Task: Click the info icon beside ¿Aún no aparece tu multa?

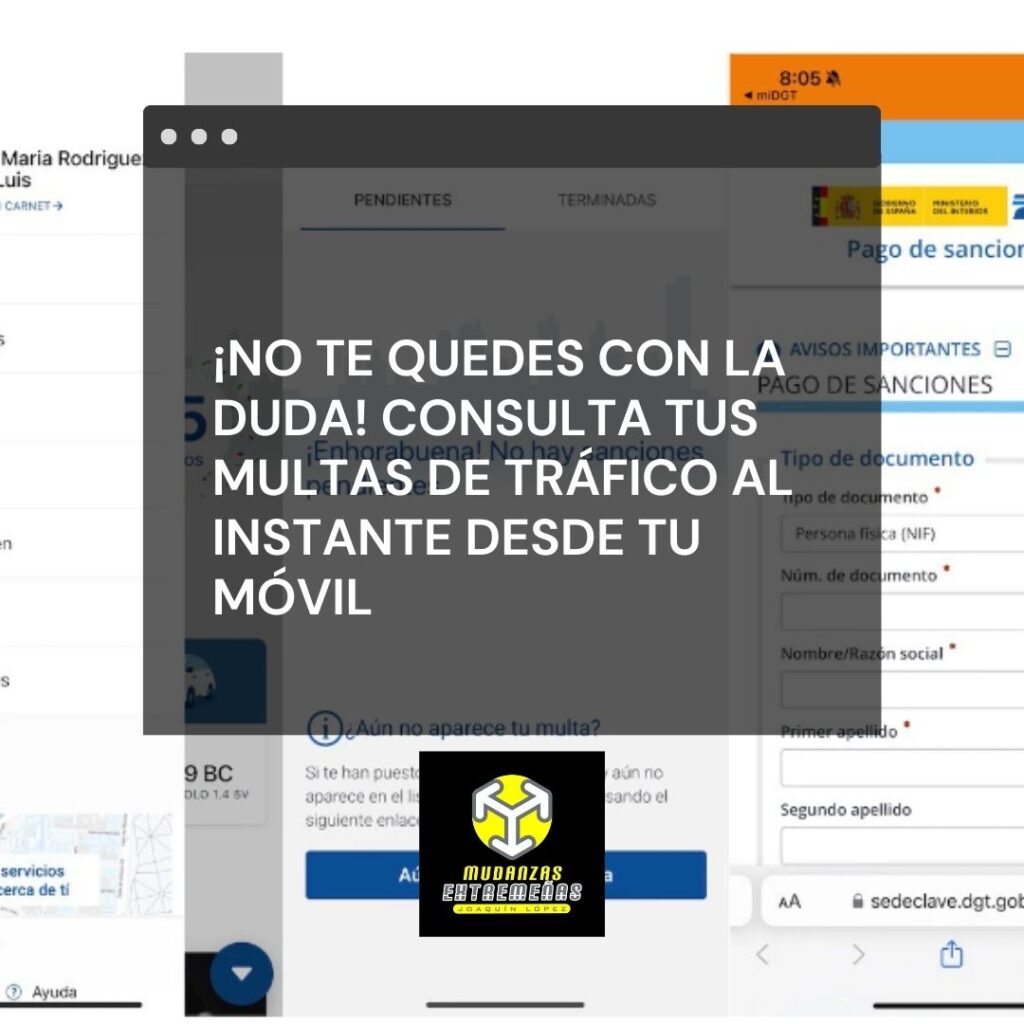Action: [325, 728]
